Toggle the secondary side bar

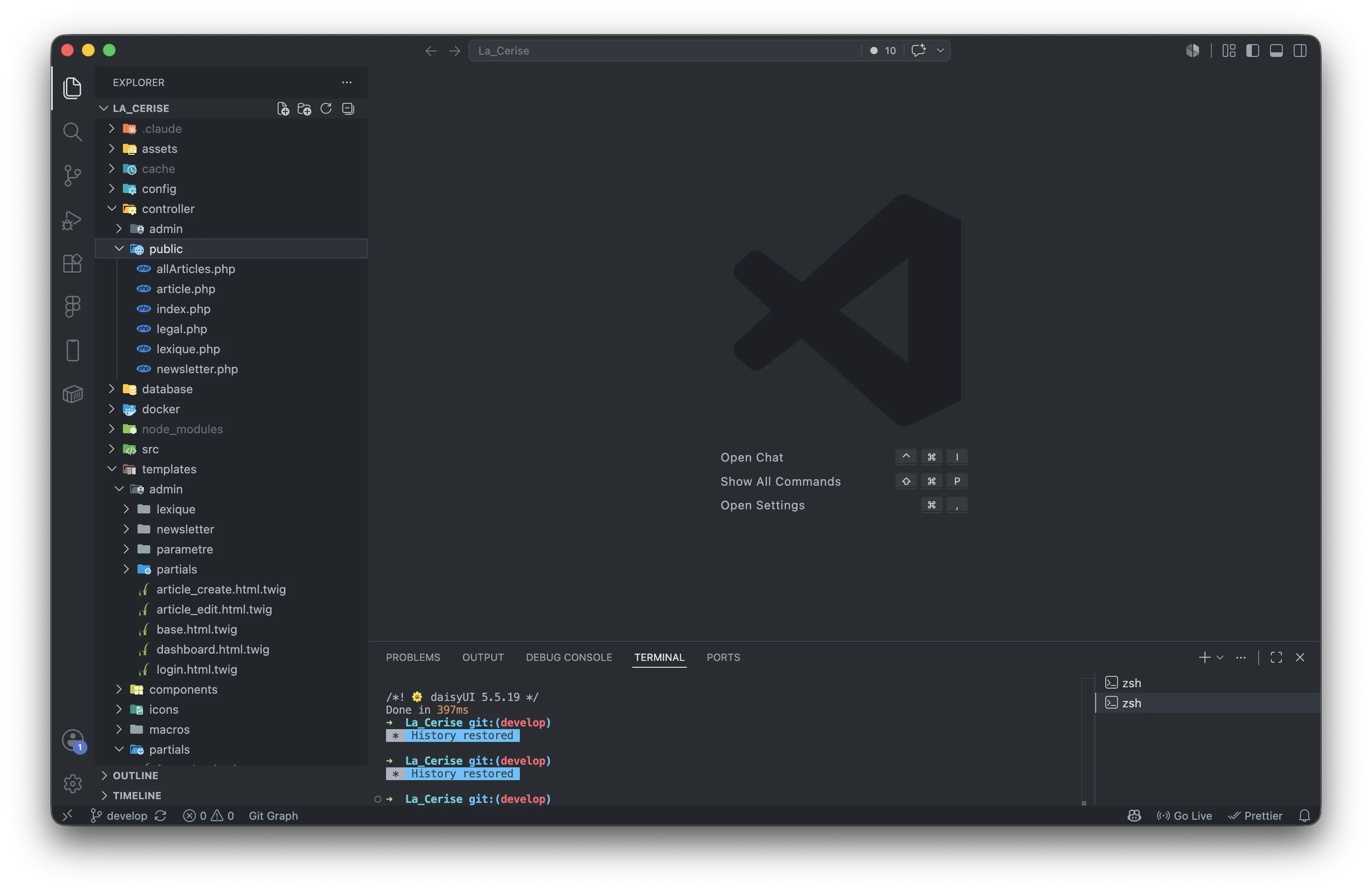click(x=1299, y=51)
